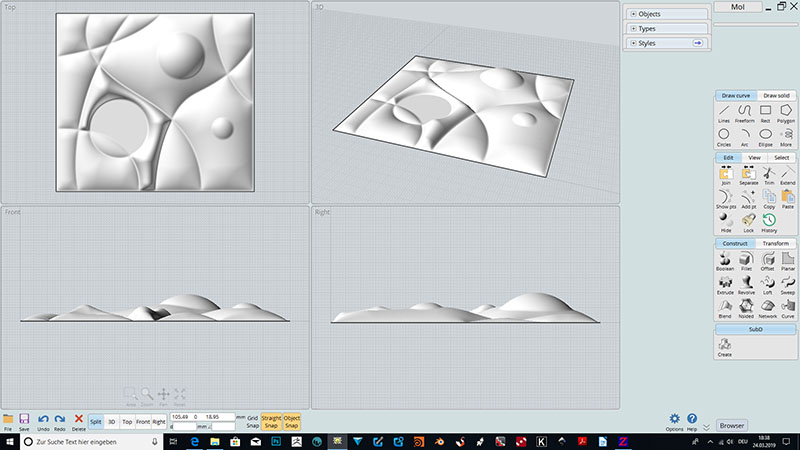The image size is (800, 450).
Task: Switch to the Draw solid tab
Action: pyautogui.click(x=776, y=95)
